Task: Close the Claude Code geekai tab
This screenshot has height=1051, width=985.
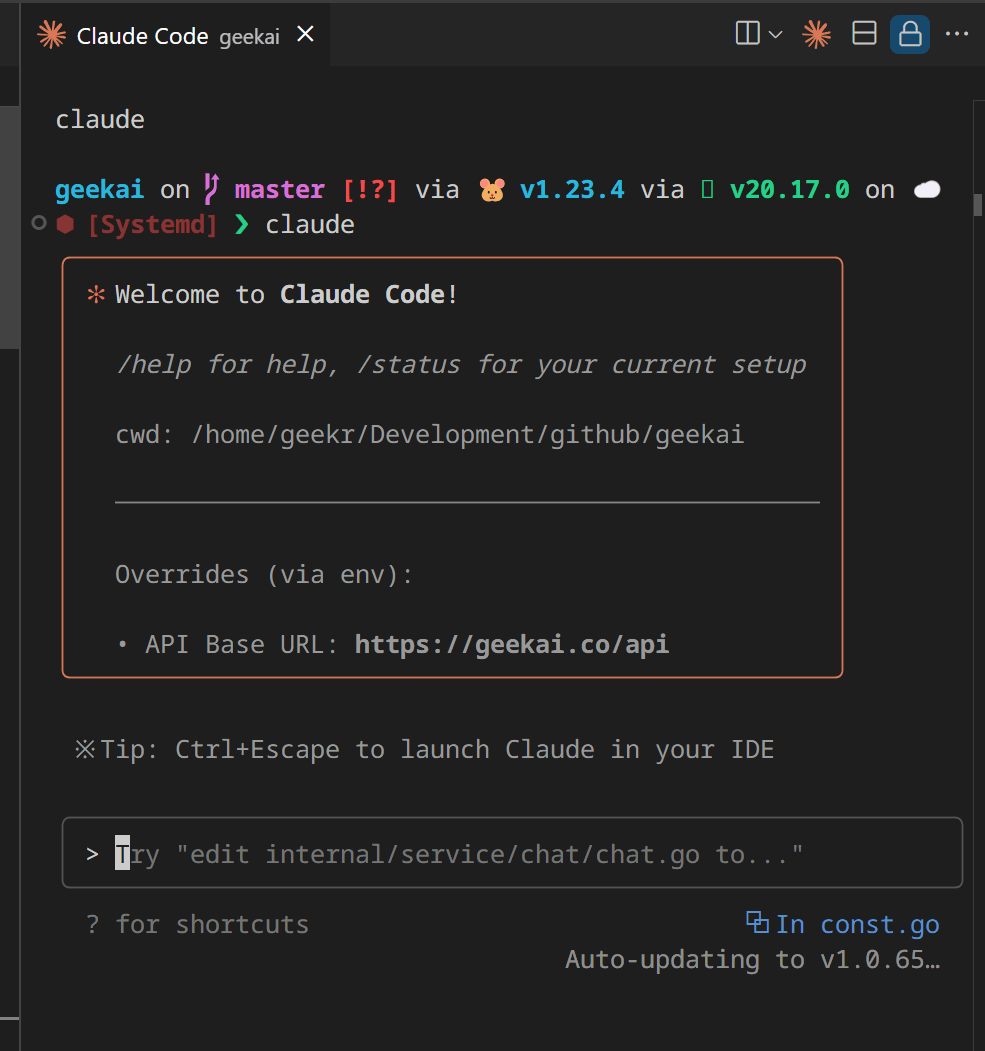Action: (306, 34)
